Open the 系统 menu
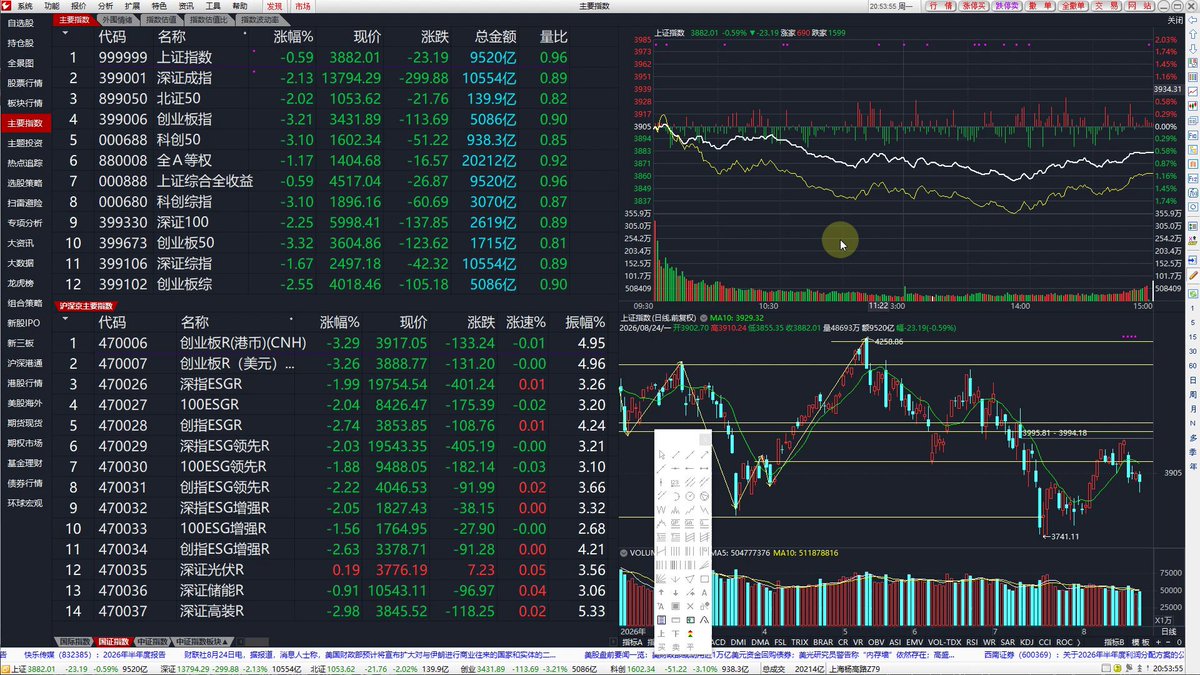 click(24, 6)
